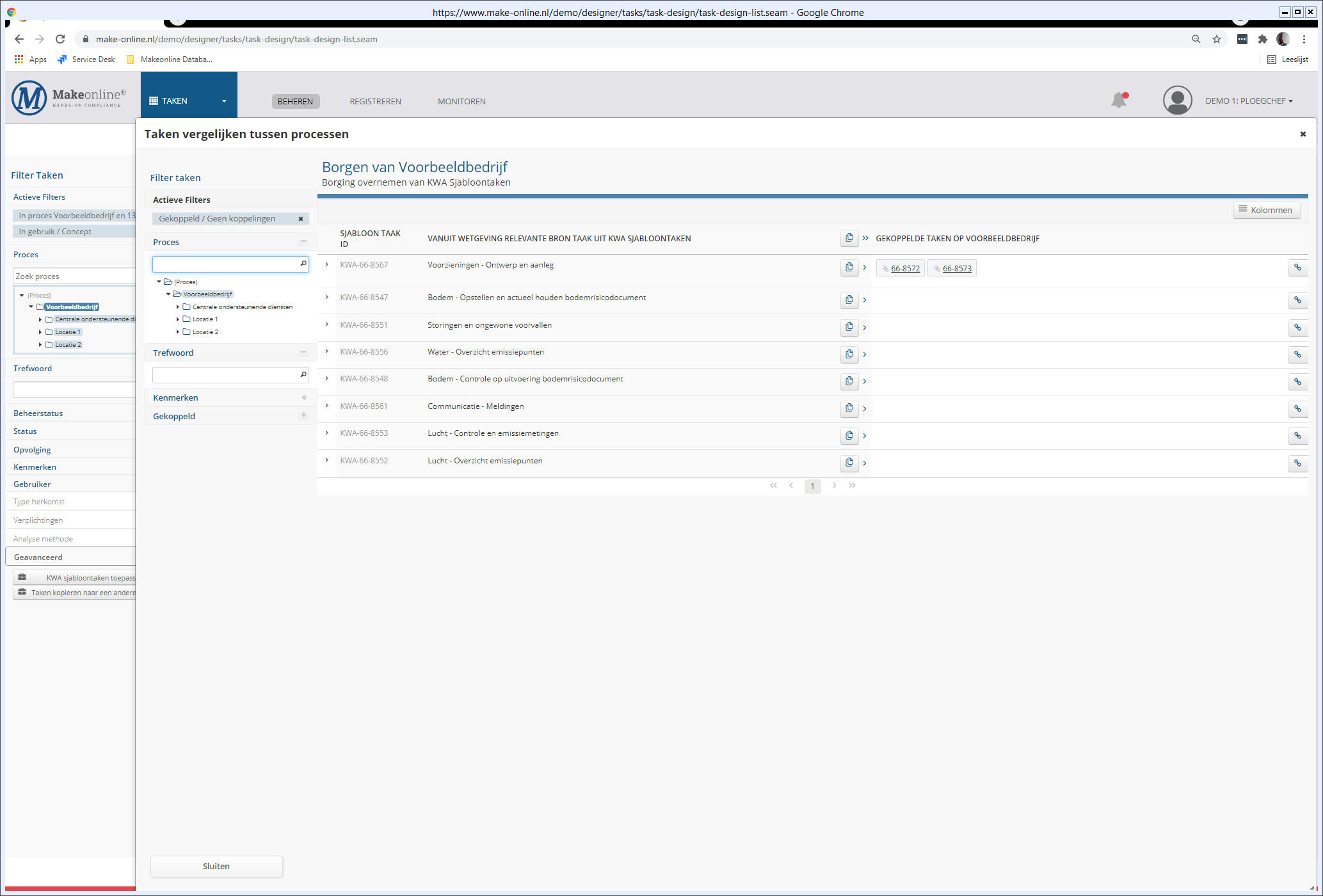Click copy-all icon in table header
This screenshot has width=1323, height=896.
tap(849, 238)
